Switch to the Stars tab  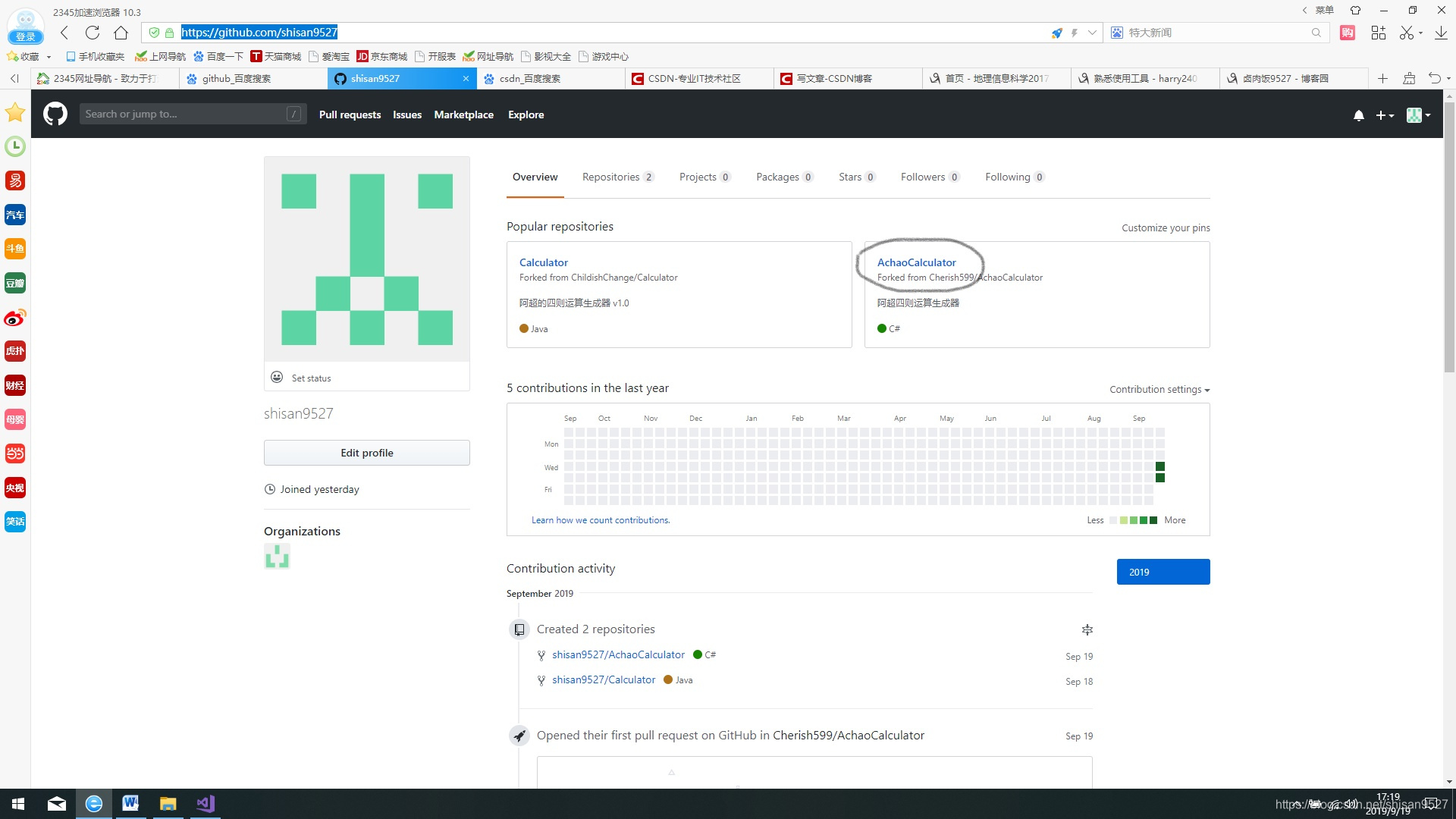point(857,177)
